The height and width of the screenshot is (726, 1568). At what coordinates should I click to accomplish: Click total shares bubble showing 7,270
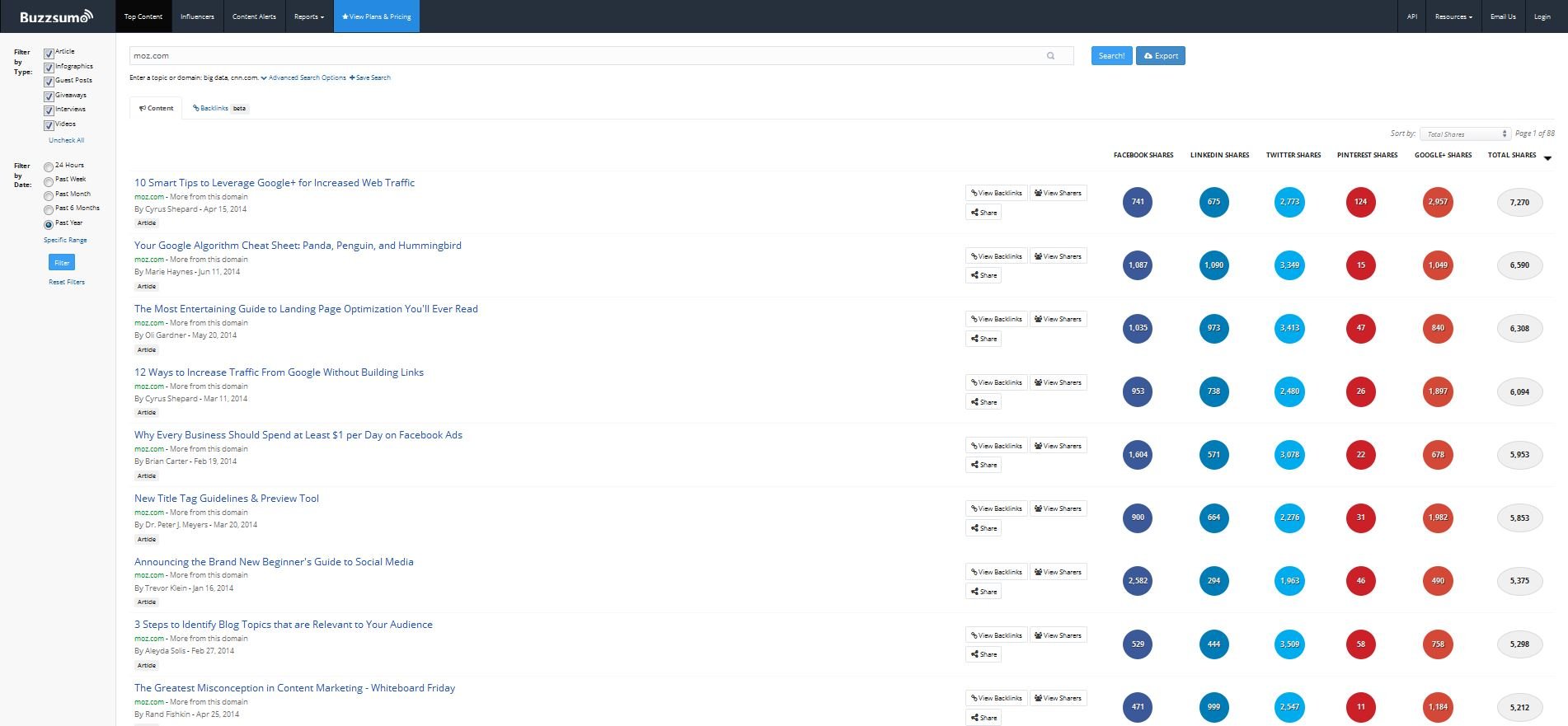point(1519,202)
